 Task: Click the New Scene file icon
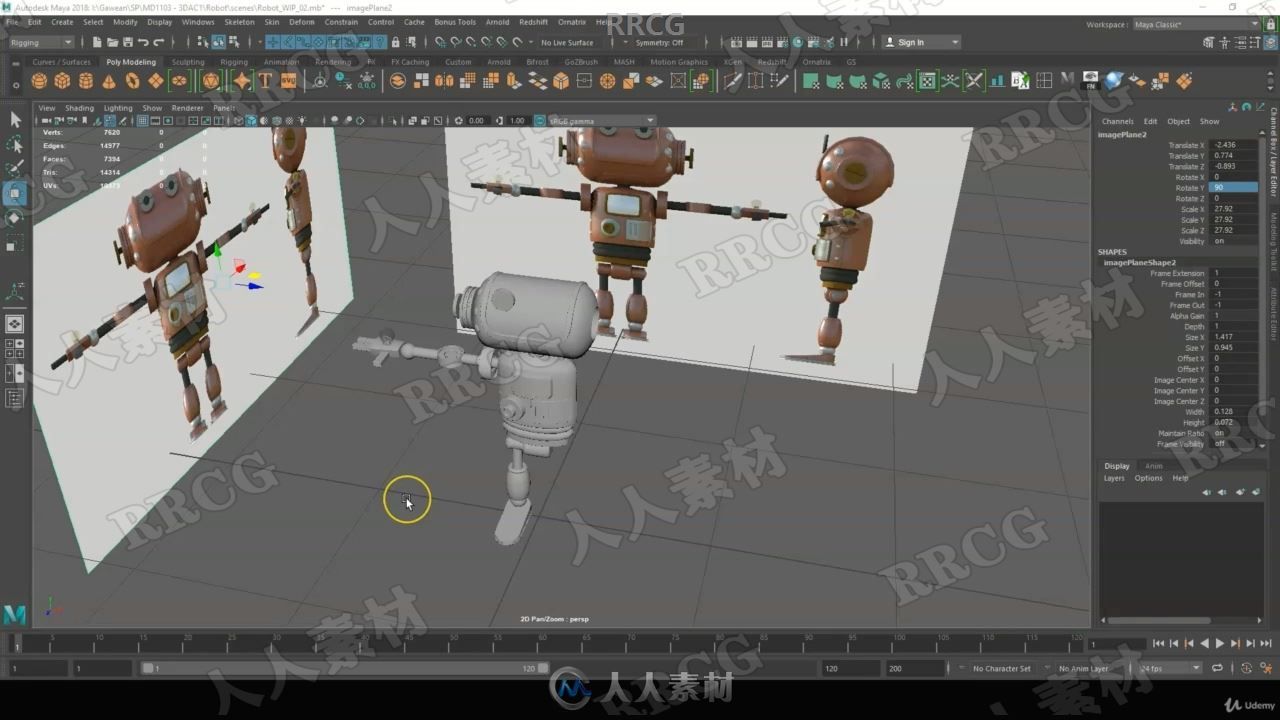pyautogui.click(x=97, y=42)
